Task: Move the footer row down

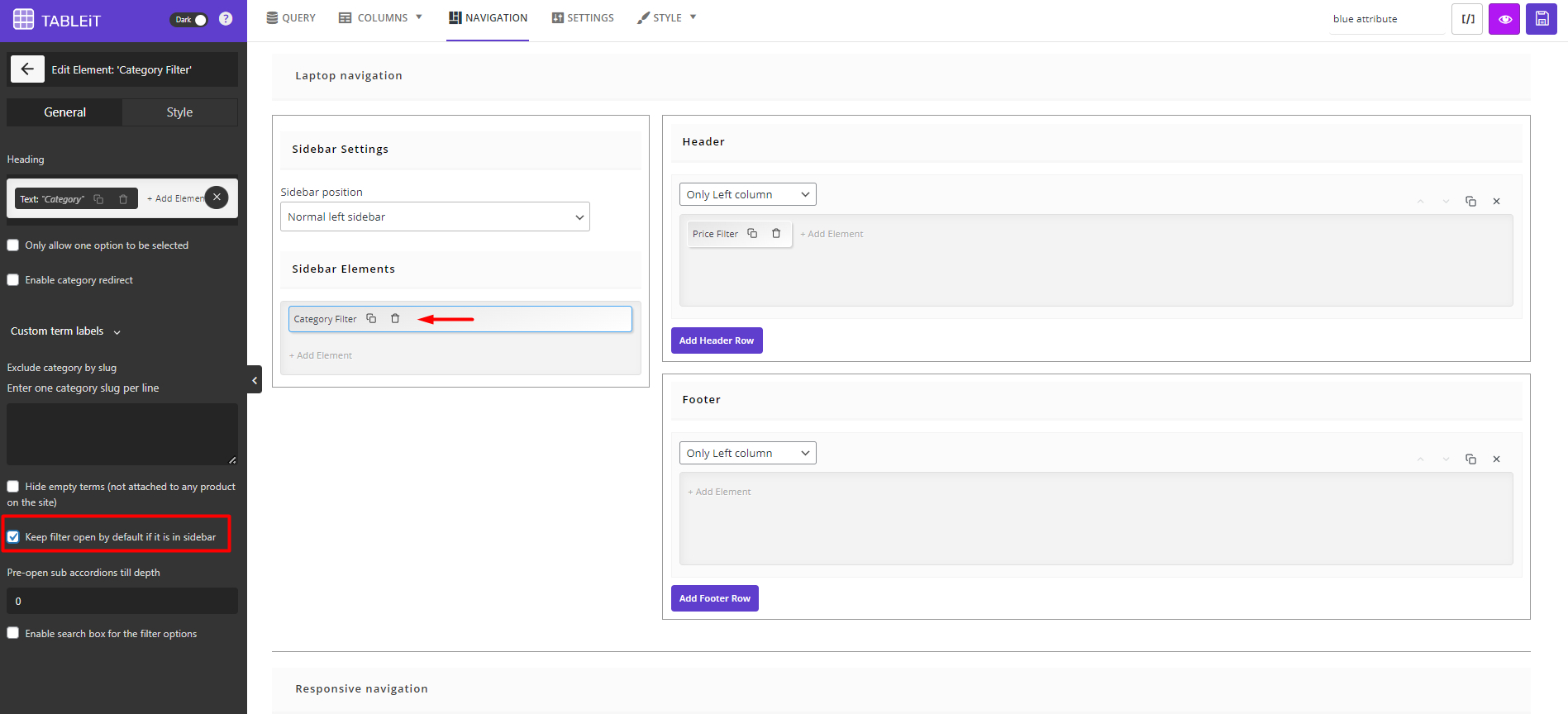Action: click(x=1446, y=459)
